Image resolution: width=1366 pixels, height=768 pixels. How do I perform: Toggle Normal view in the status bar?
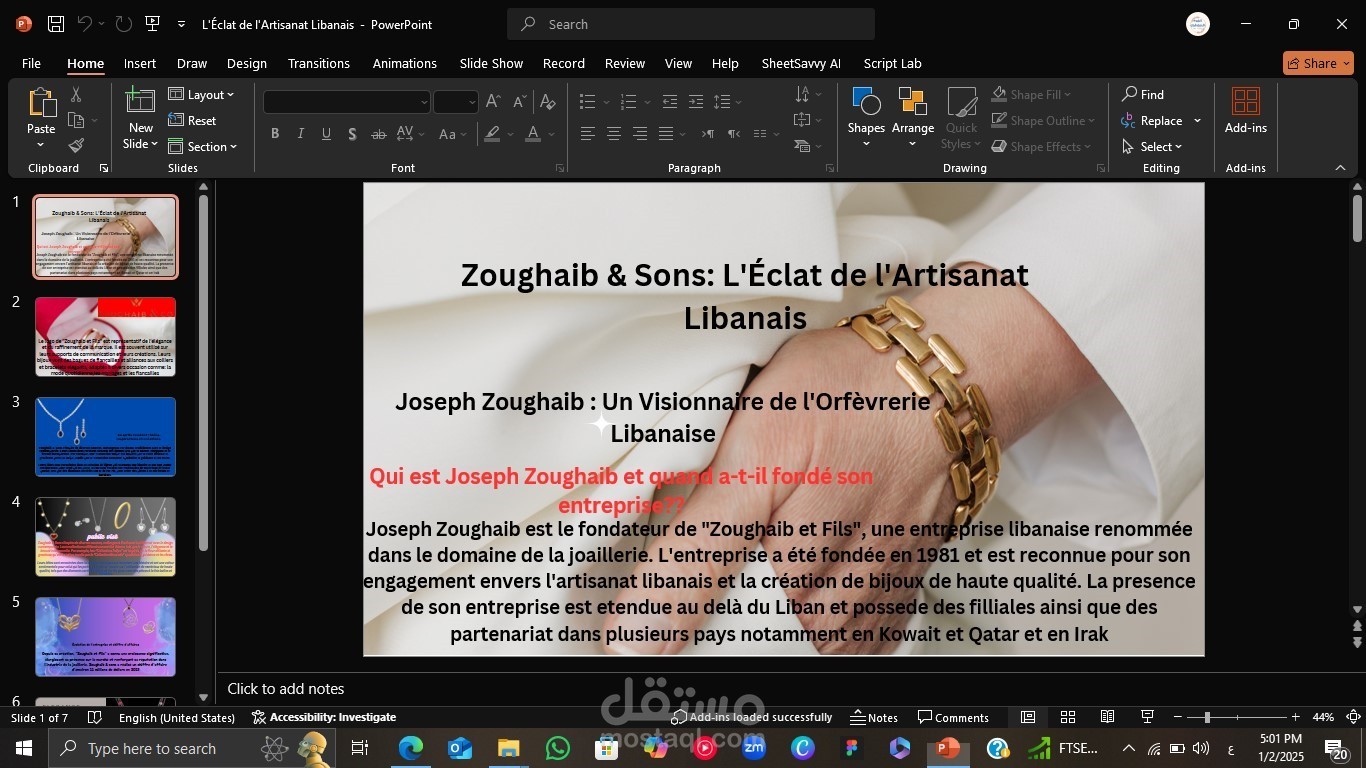(x=1028, y=717)
